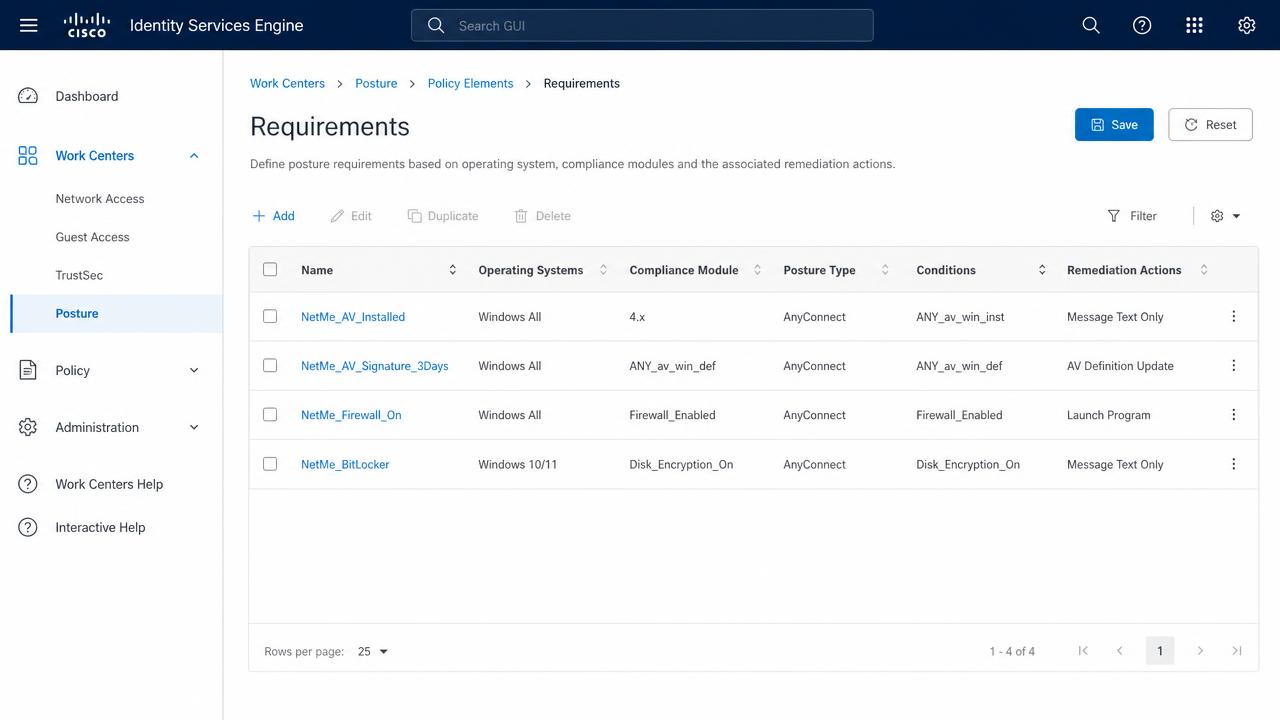Check the NetMe_AV_Installed row checkbox
The width and height of the screenshot is (1280, 720).
click(270, 317)
